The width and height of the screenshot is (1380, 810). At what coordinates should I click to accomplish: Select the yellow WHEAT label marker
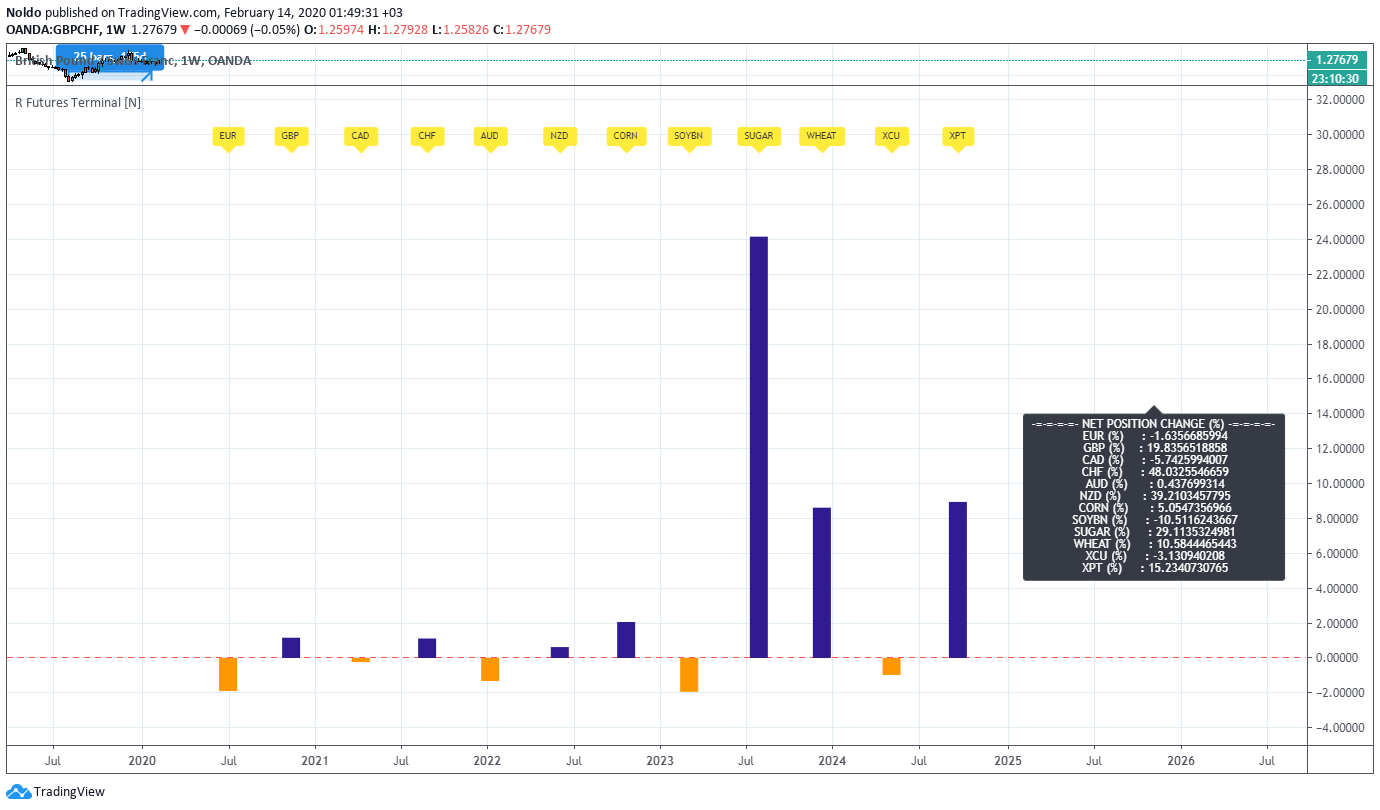coord(822,138)
